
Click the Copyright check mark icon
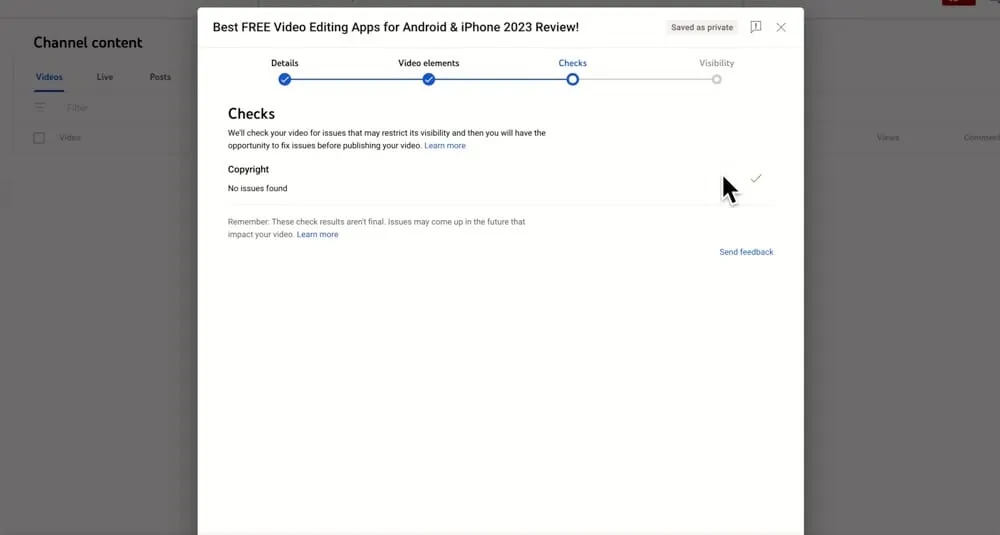(756, 178)
